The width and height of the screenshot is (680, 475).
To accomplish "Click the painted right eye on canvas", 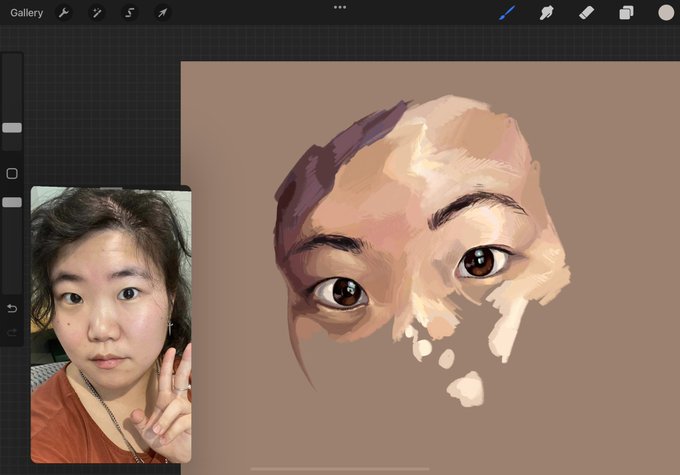I will 482,262.
